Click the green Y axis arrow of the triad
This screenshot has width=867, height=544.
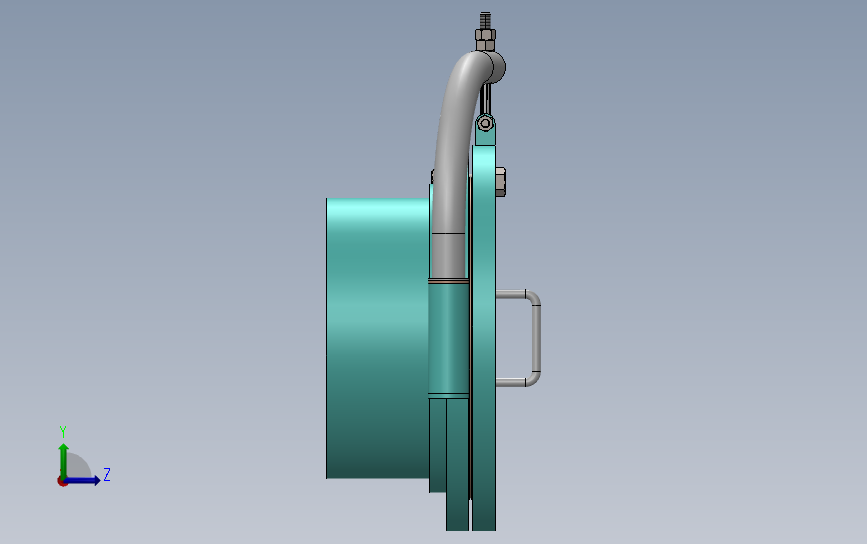[x=63, y=459]
